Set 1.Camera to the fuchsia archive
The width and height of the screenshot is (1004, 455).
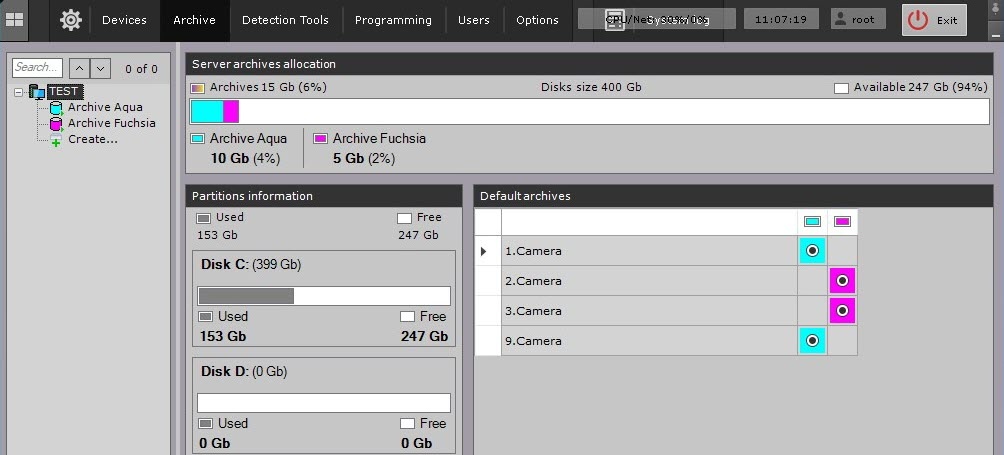pos(842,251)
